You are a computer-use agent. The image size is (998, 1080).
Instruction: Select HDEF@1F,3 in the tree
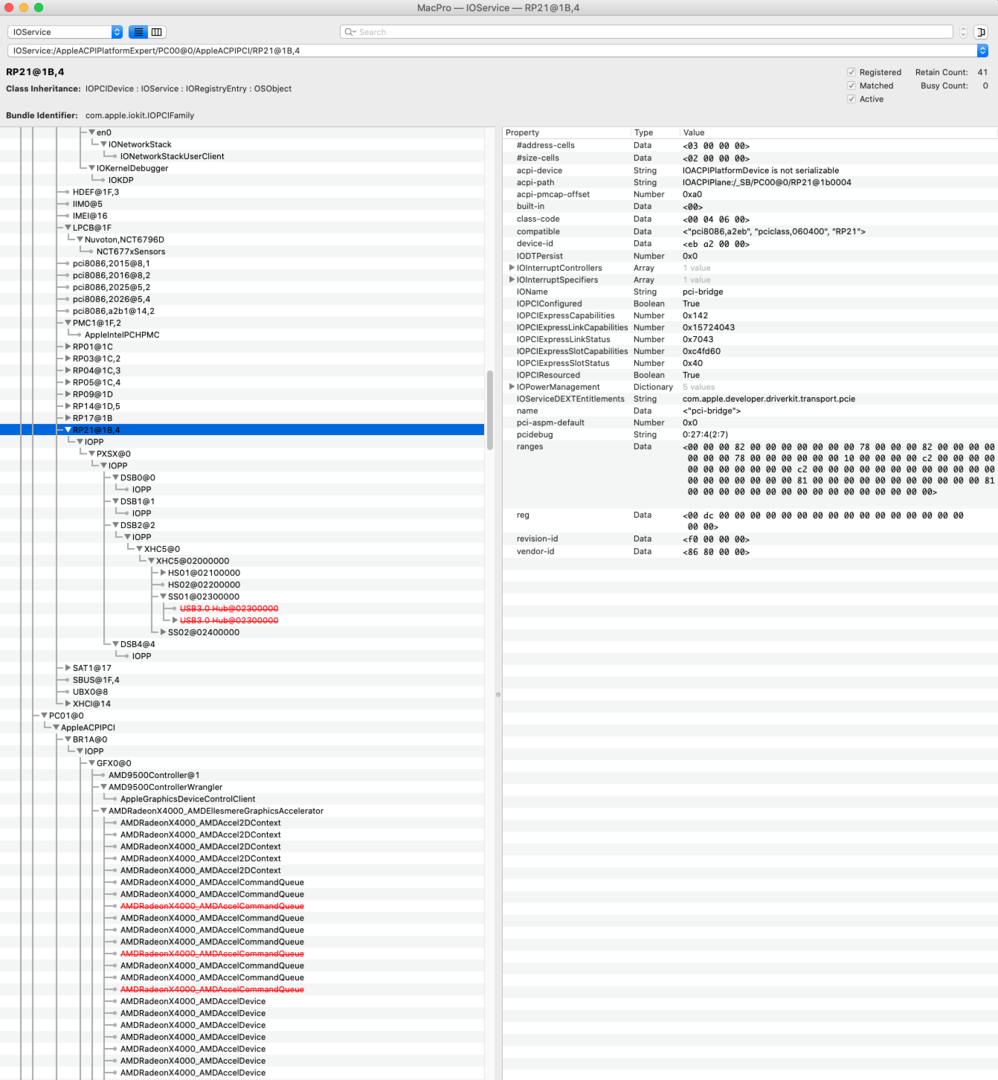coord(96,192)
